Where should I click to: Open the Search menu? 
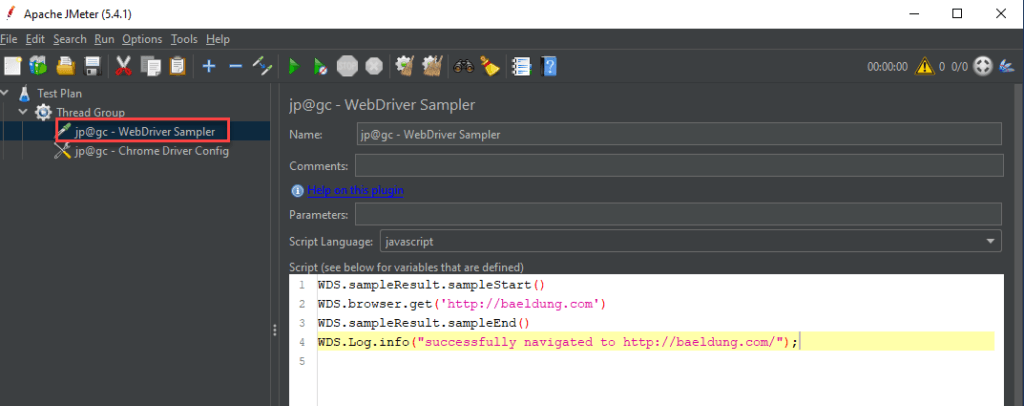[x=70, y=39]
